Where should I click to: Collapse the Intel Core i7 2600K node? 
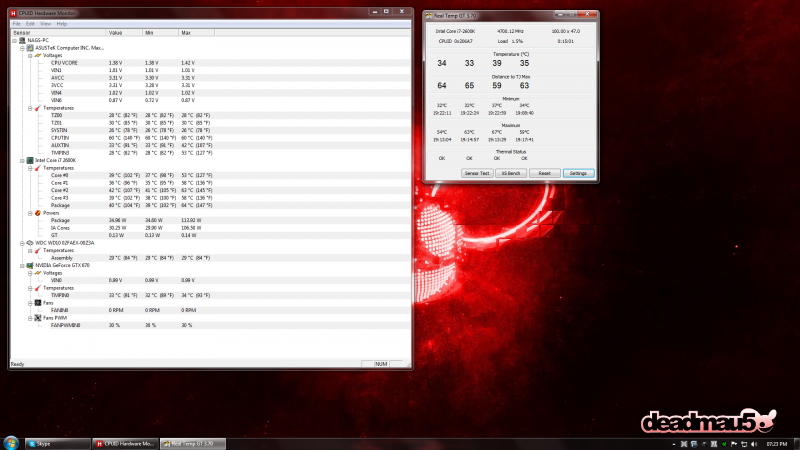22,160
